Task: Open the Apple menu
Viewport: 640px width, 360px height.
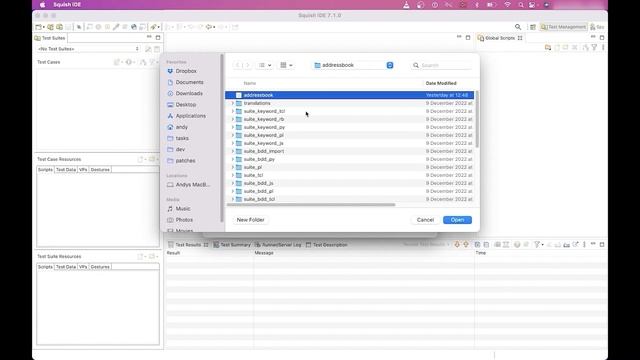Action: (x=42, y=5)
